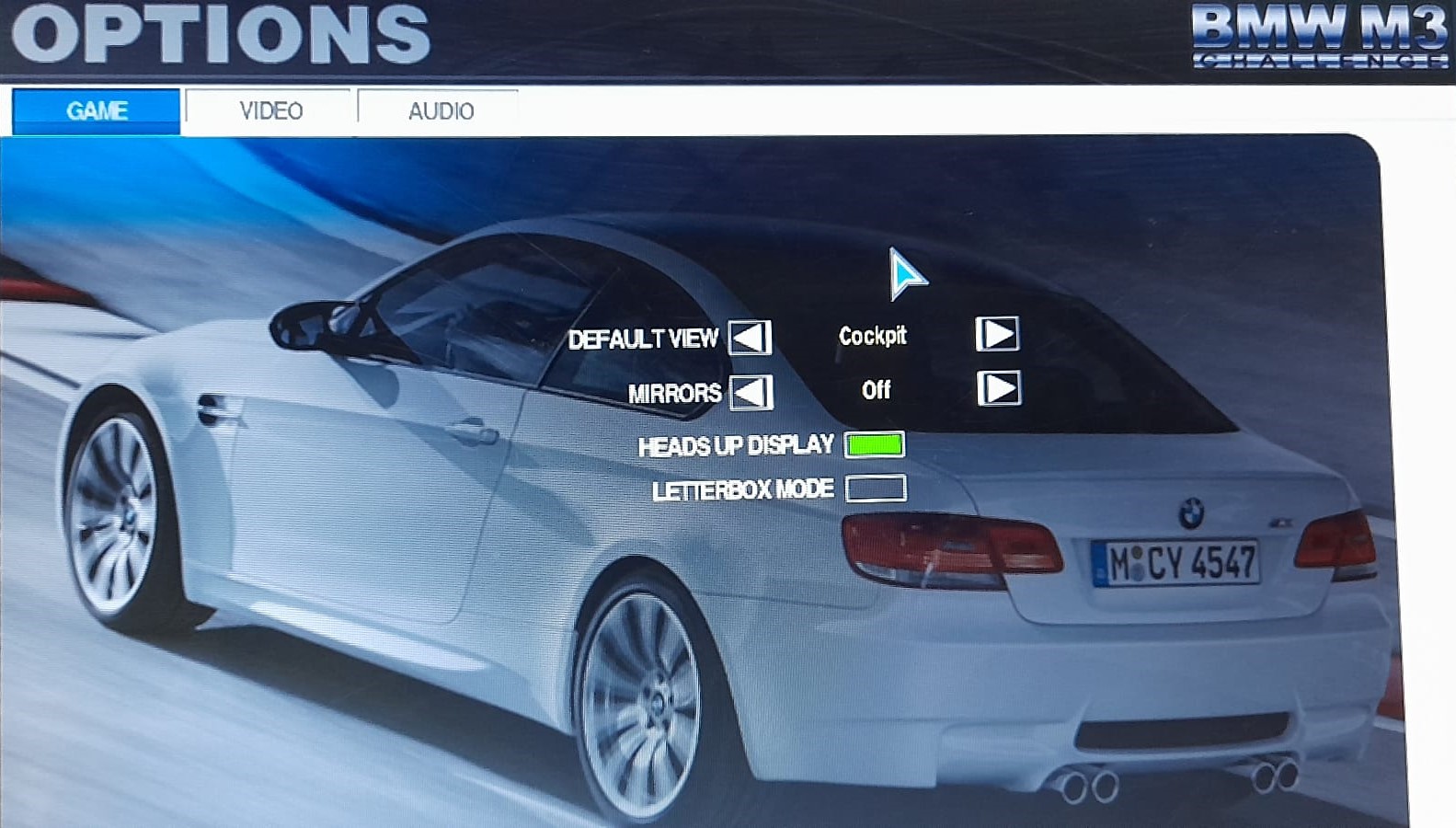Switch to the GAME tab
Viewport: 1456px width, 828px height.
pos(96,110)
